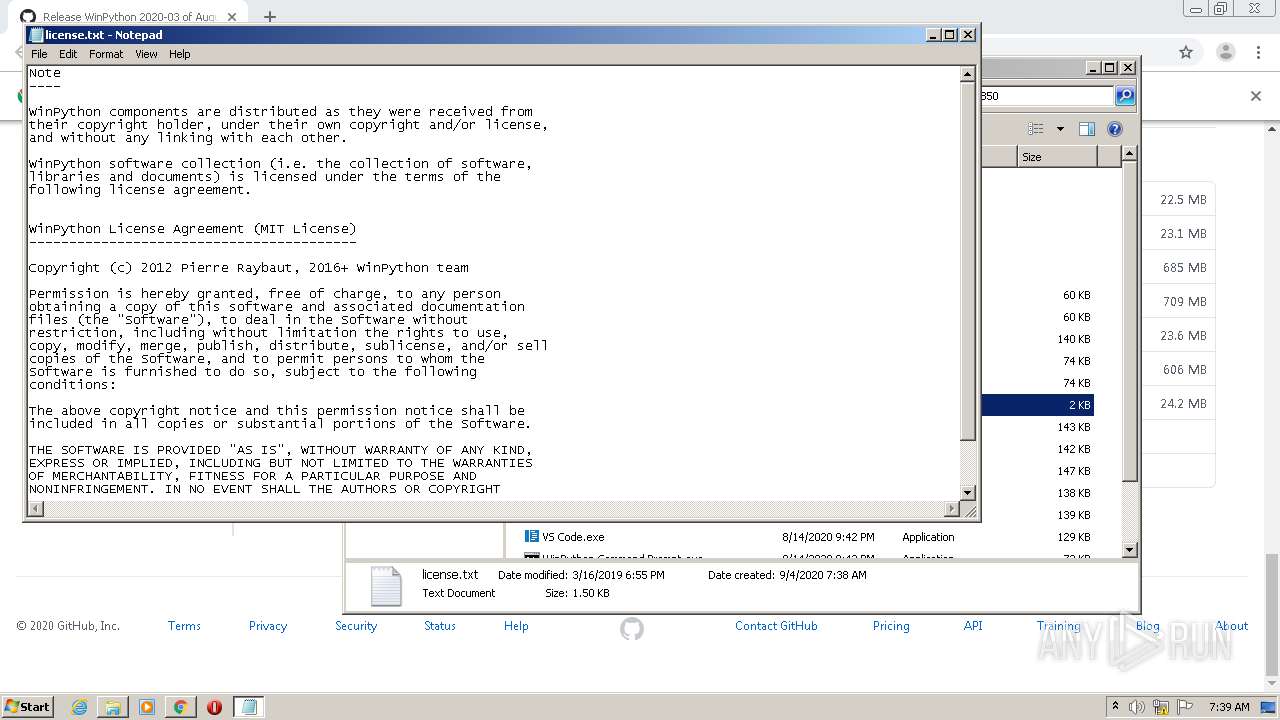Screen dimensions: 1280x720
Task: Expand the view options dropdown arrow
Action: coord(1060,129)
